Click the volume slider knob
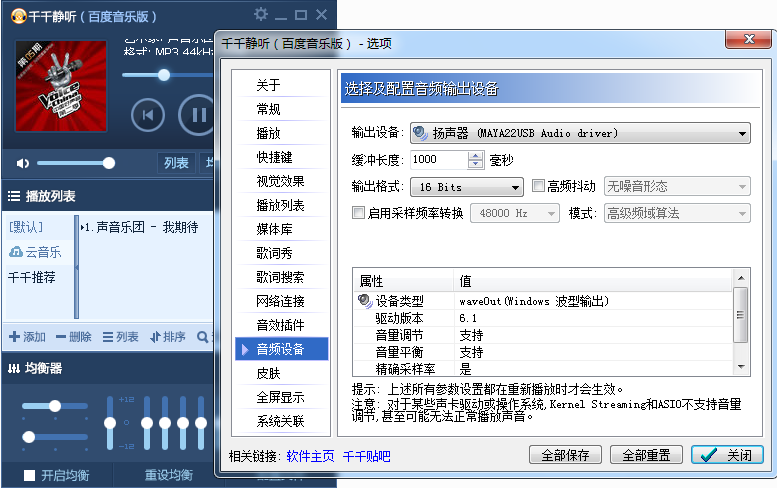The image size is (777, 488). click(x=109, y=163)
